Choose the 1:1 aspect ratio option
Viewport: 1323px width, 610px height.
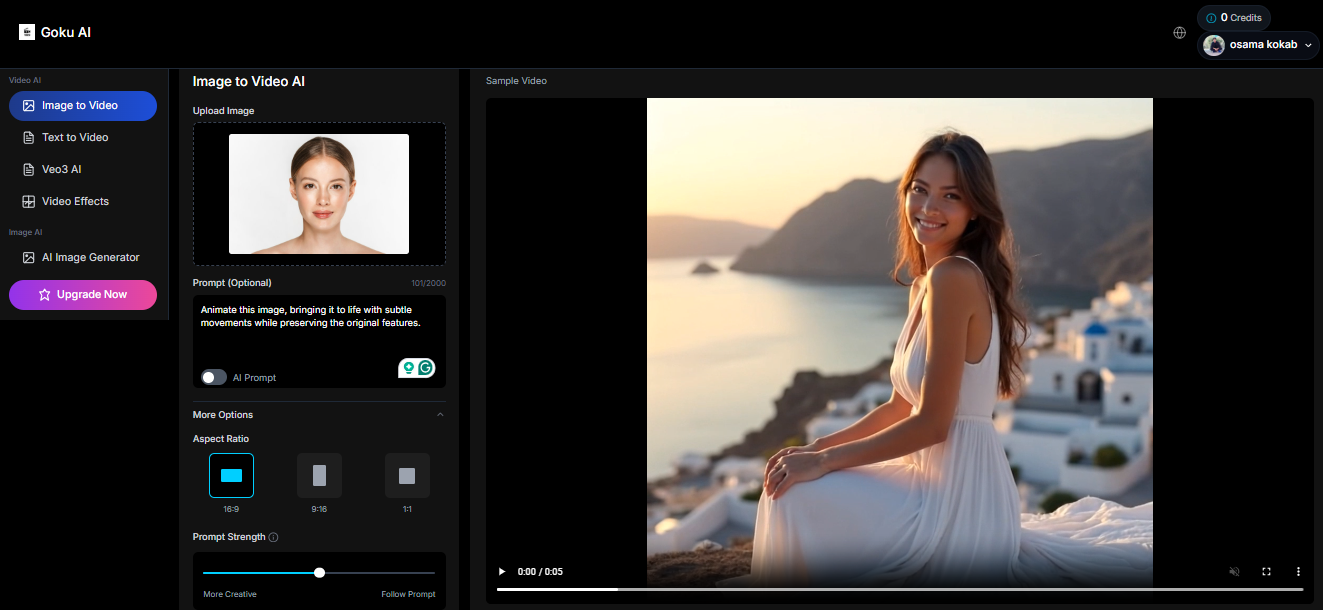click(x=407, y=475)
